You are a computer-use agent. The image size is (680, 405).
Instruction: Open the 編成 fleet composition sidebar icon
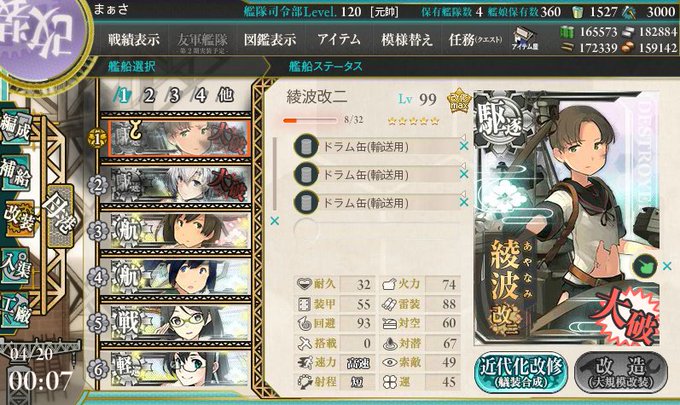(x=16, y=127)
